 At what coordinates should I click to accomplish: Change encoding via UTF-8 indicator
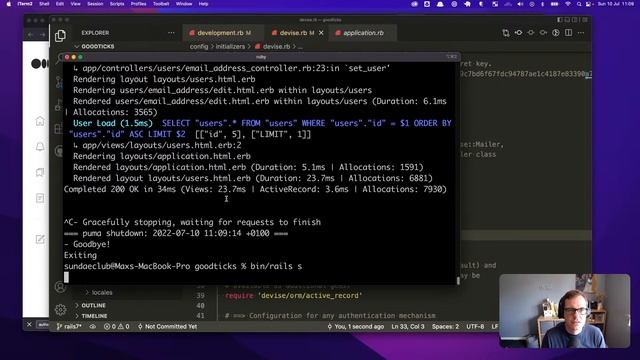pyautogui.click(x=475, y=327)
